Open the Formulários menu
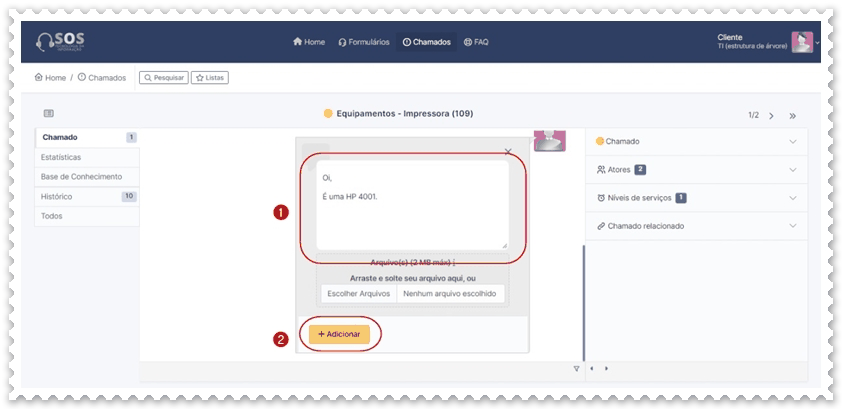The height and width of the screenshot is (409, 842). [364, 42]
